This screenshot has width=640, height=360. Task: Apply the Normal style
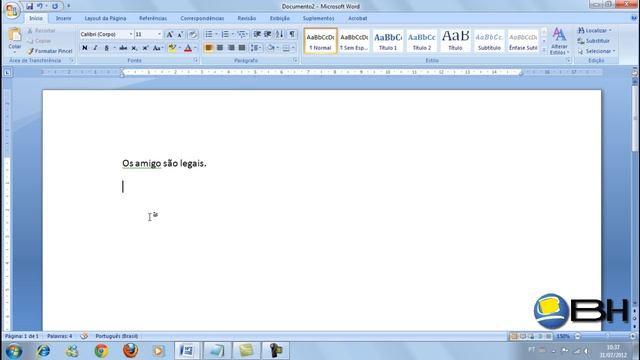pos(320,41)
